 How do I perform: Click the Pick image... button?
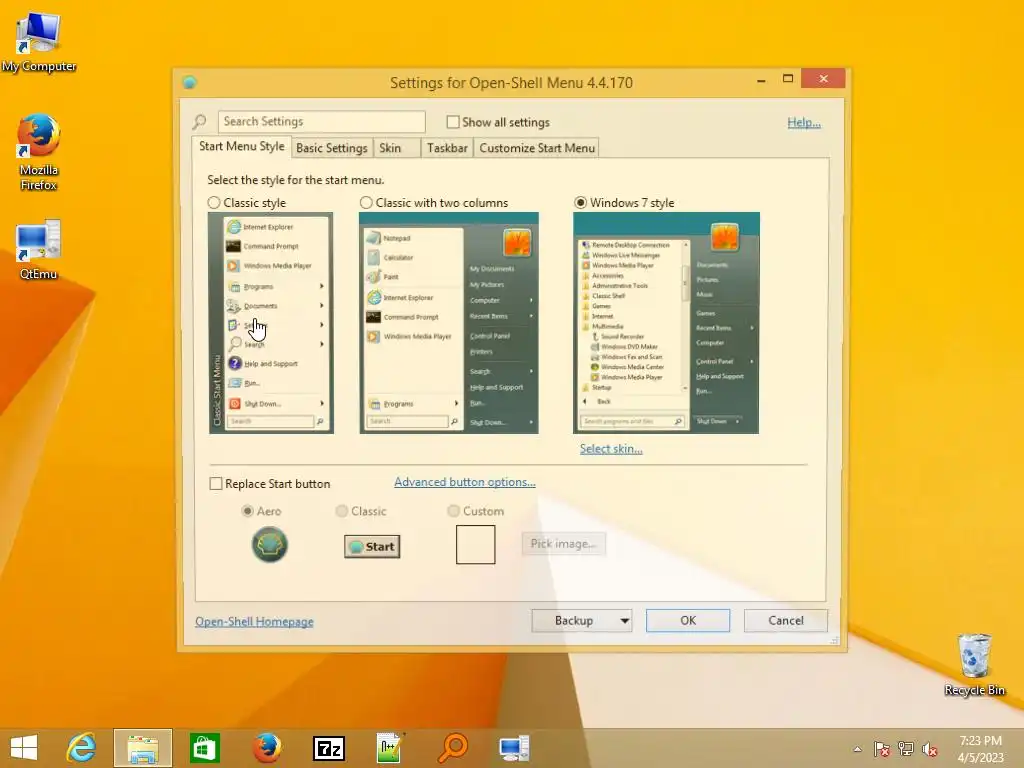564,544
